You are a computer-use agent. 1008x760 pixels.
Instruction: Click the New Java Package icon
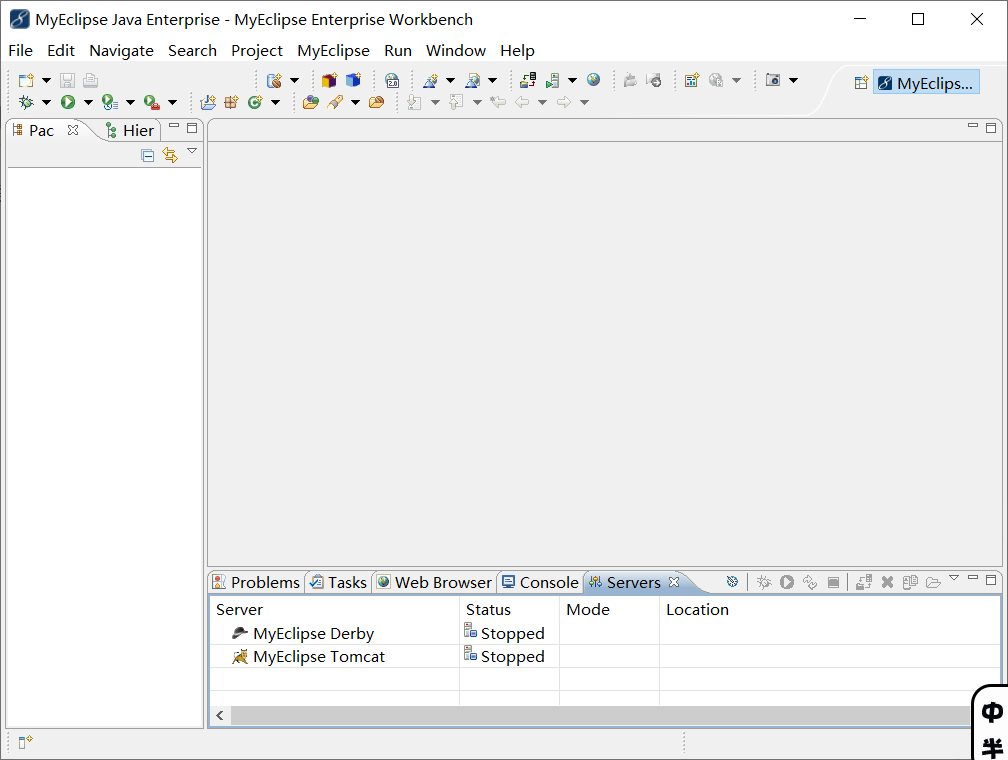[x=231, y=102]
